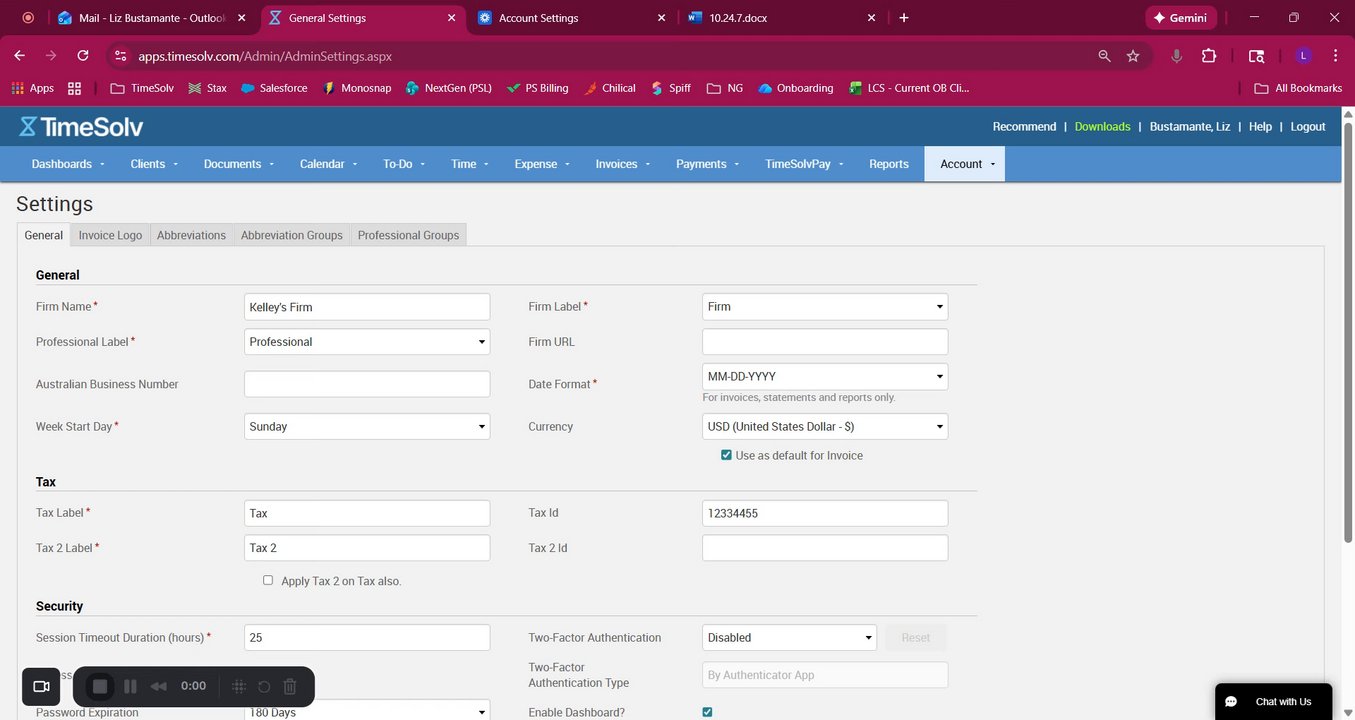Open TimeSolv bookmark folder
Image resolution: width=1355 pixels, height=720 pixels.
point(142,88)
